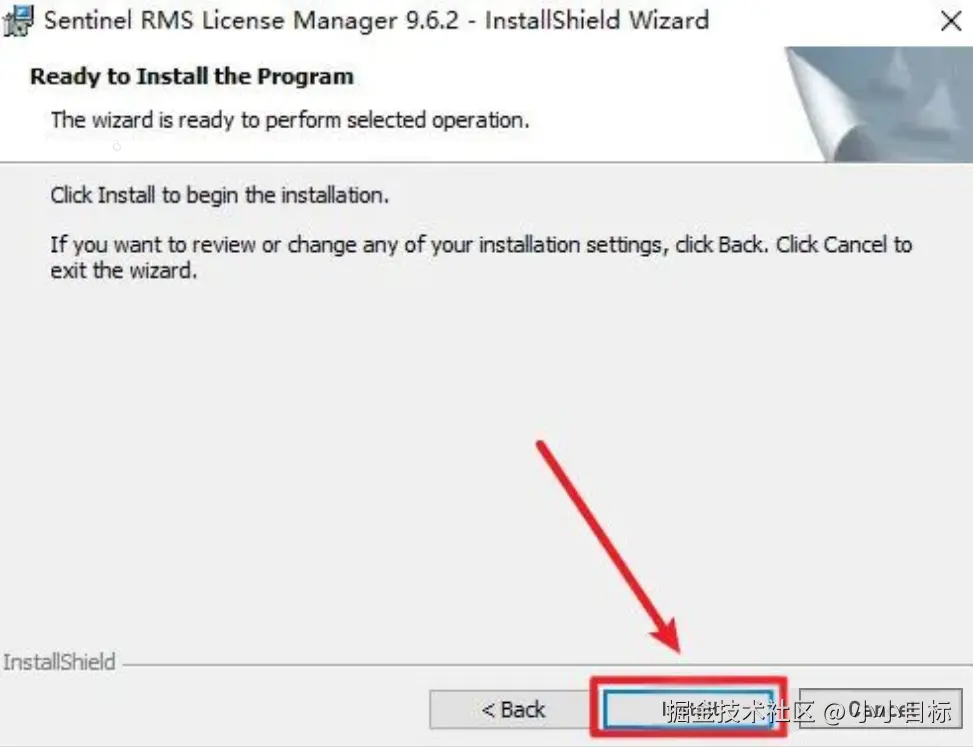The image size is (973, 747).
Task: Click the word 'Cancel' in the instructions paragraph
Action: 855,244
